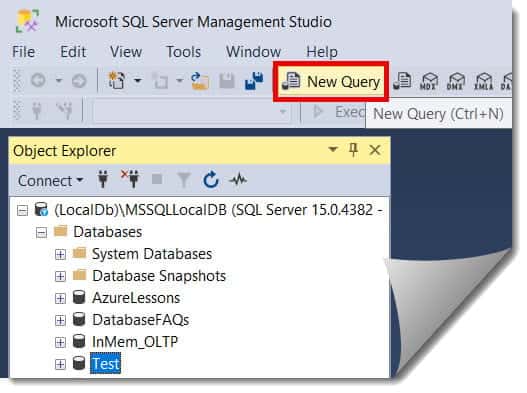Click the Open File icon
This screenshot has height=393, width=527.
coord(200,81)
